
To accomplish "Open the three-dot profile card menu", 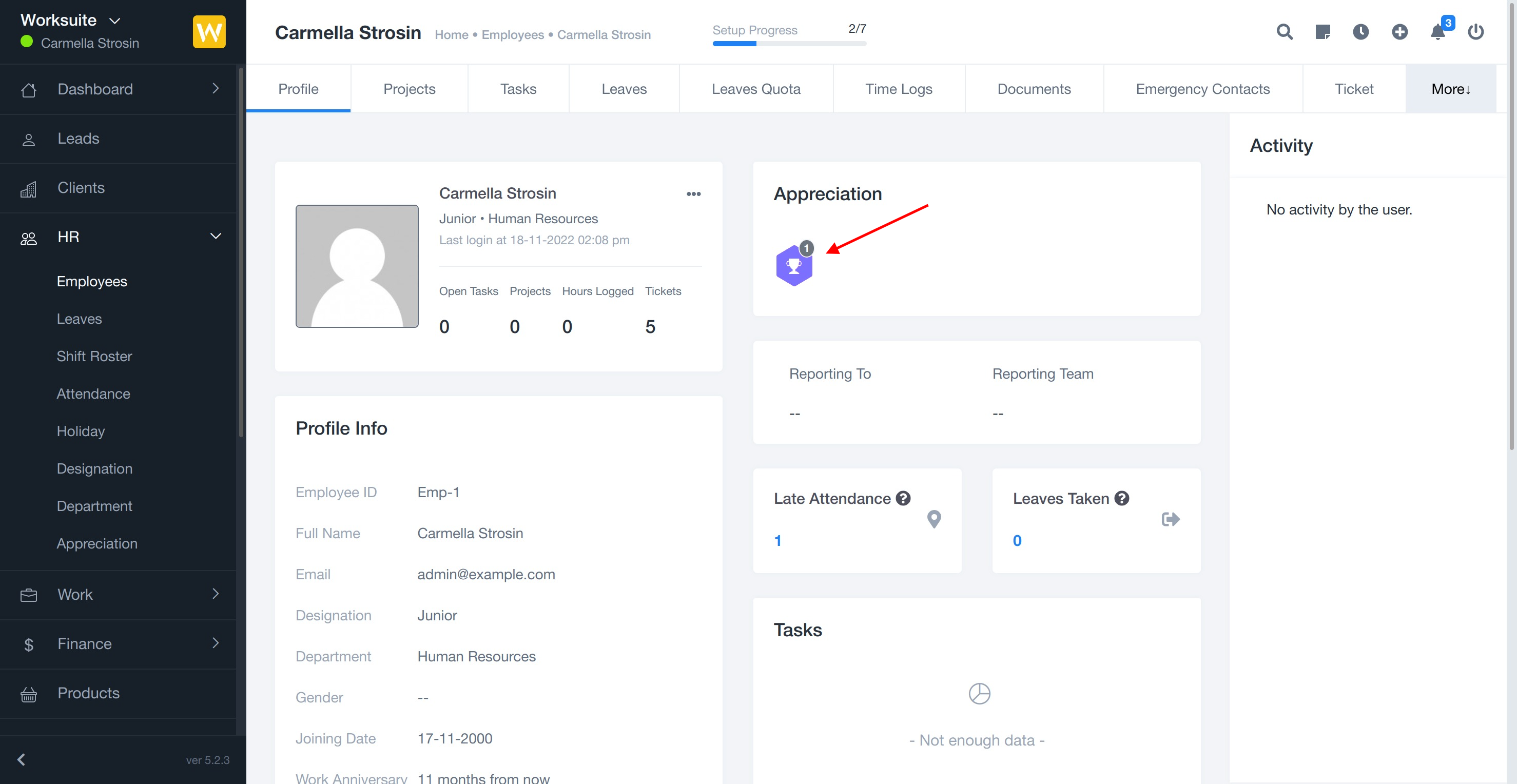I will (693, 193).
